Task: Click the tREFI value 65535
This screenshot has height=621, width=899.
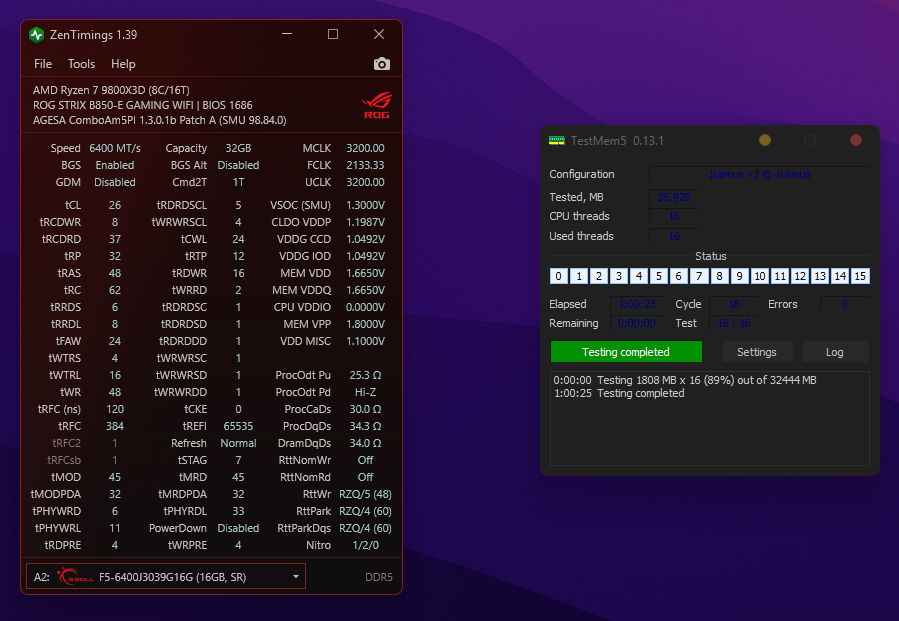Action: click(x=238, y=426)
